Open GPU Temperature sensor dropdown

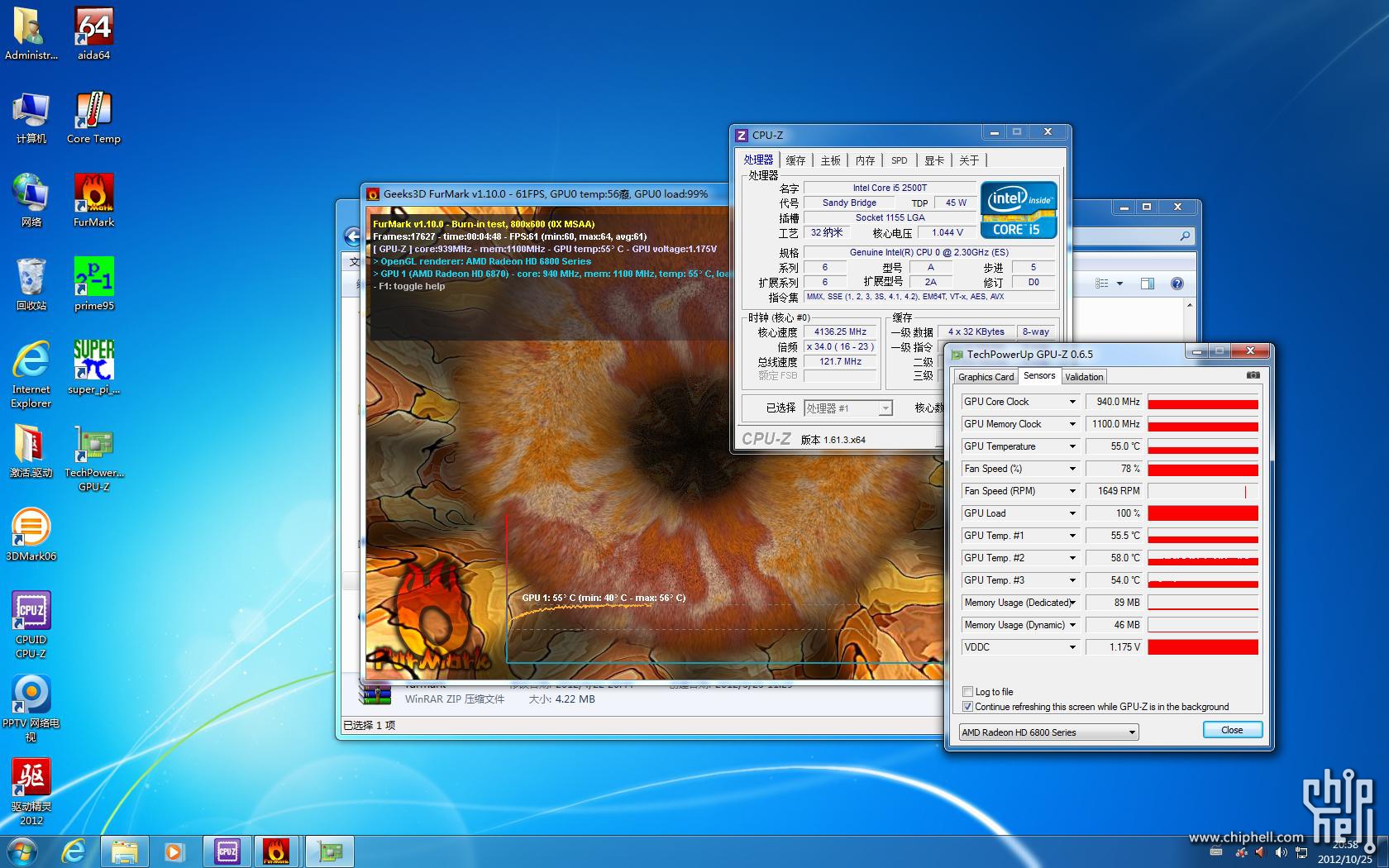pos(1072,446)
